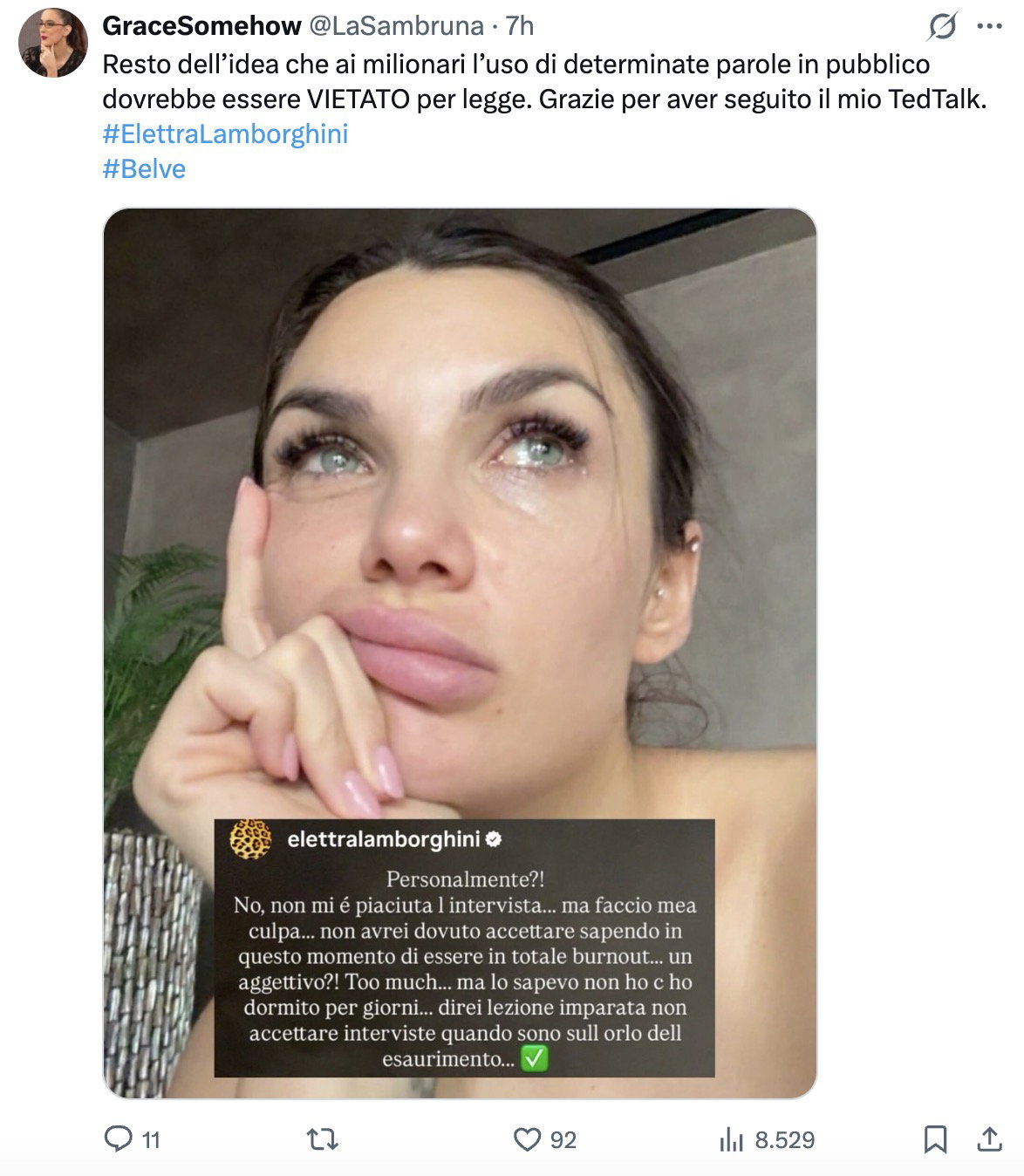Screen dimensions: 1024x1176
Task: Open the #ElettraLamborghini hashtag
Action: [225, 133]
